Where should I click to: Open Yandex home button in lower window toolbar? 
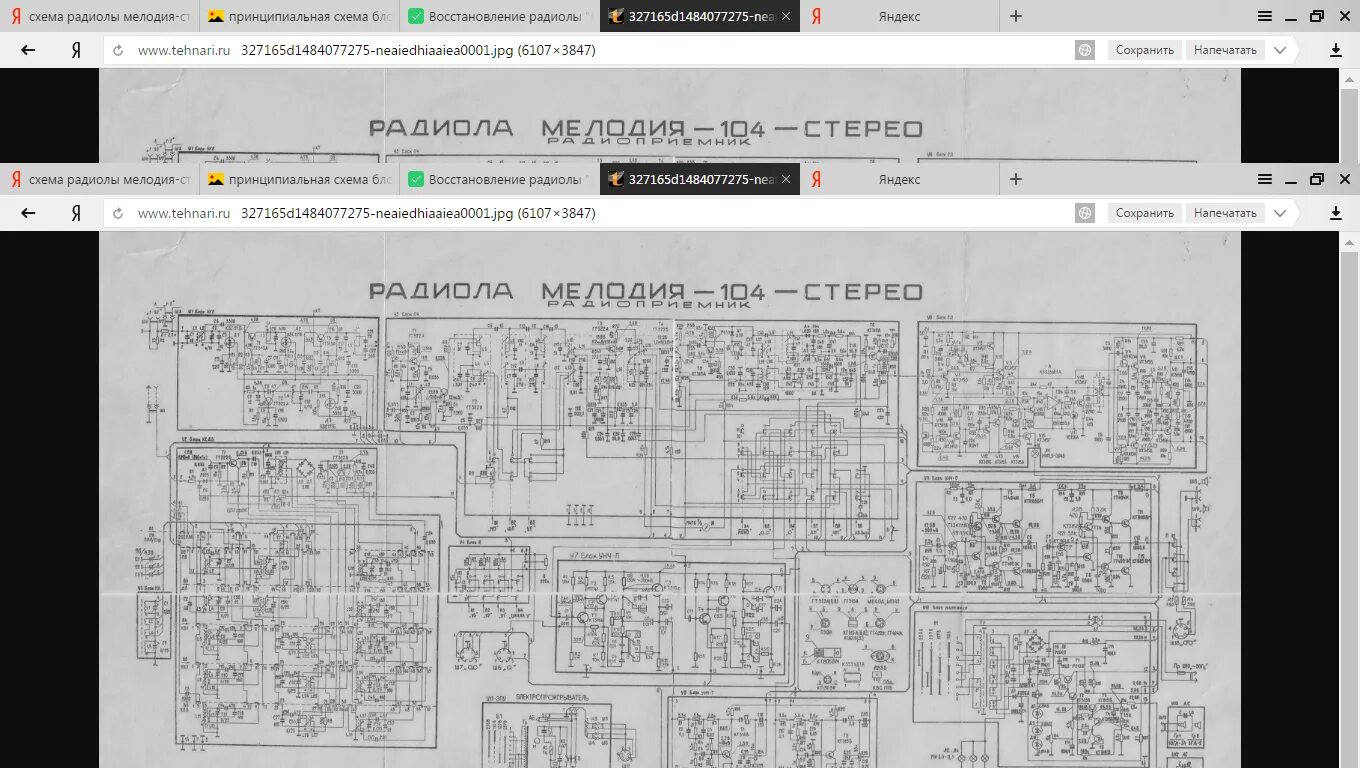(76, 213)
